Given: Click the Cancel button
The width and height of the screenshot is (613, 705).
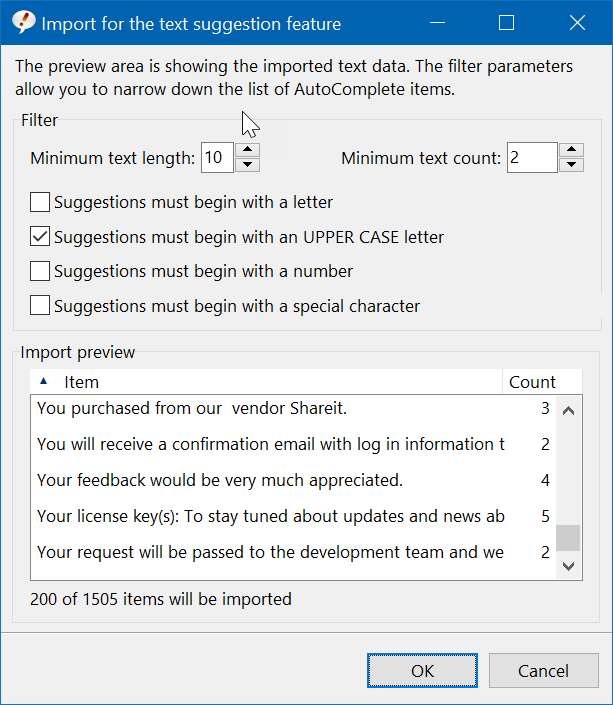Looking at the screenshot, I should (x=544, y=671).
